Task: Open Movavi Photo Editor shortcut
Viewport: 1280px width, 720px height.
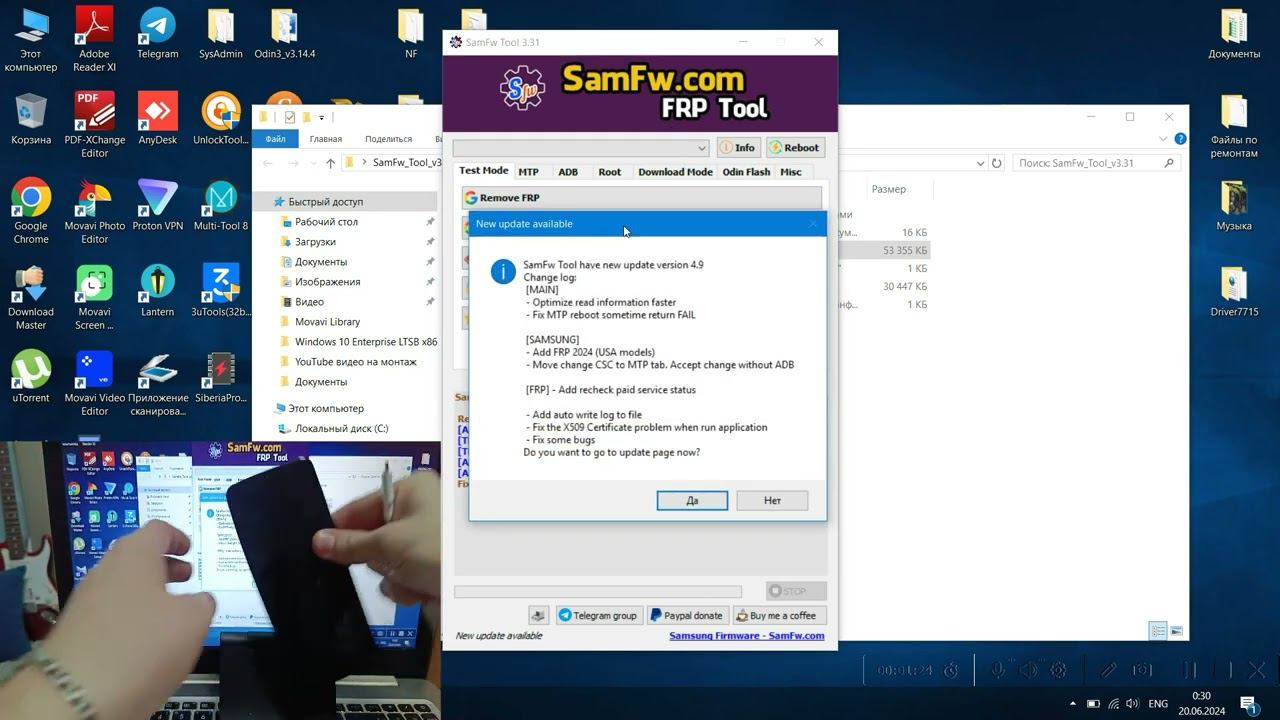Action: (x=94, y=212)
